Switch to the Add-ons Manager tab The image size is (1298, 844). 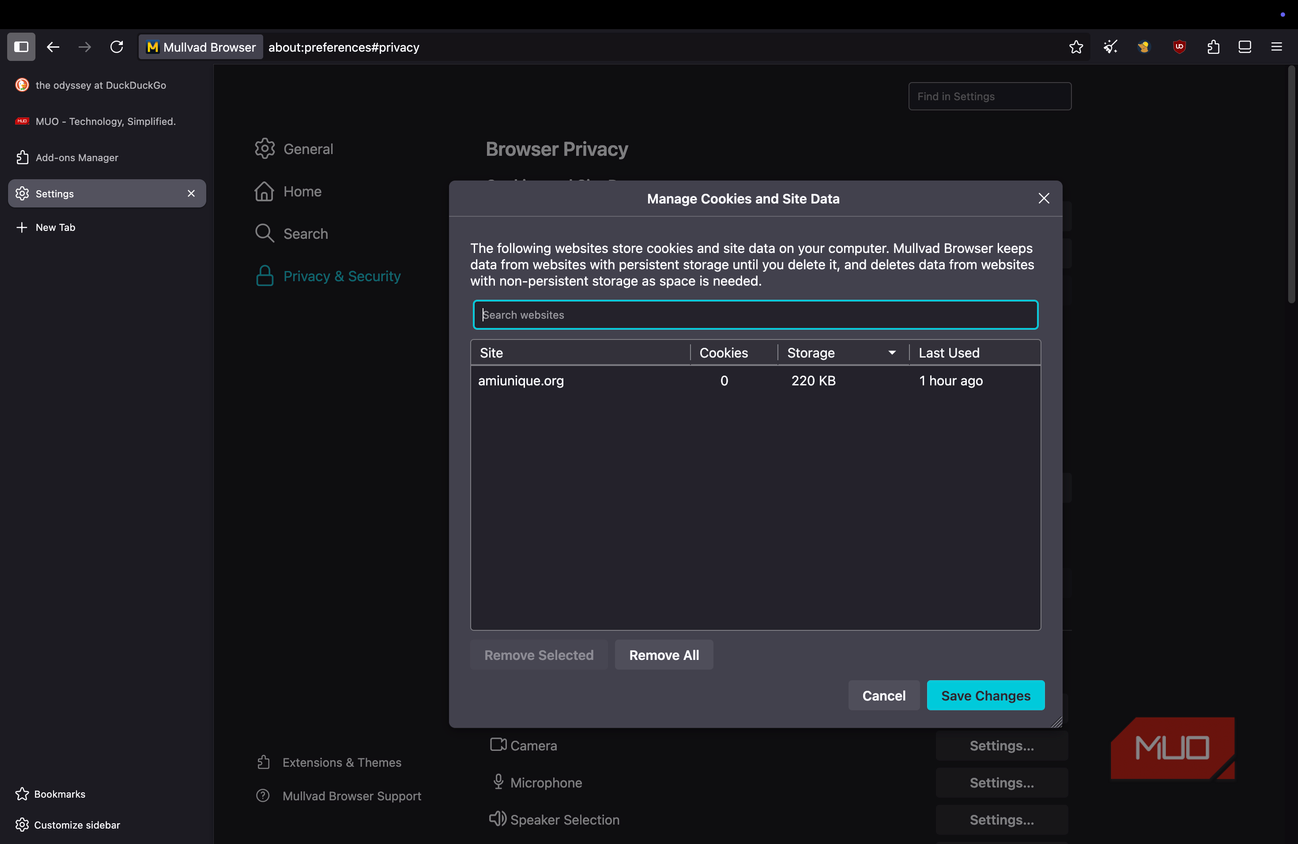pos(107,157)
